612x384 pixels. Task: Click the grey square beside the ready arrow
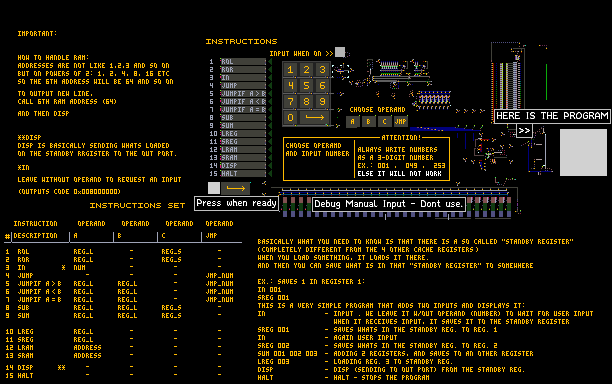[x=214, y=188]
